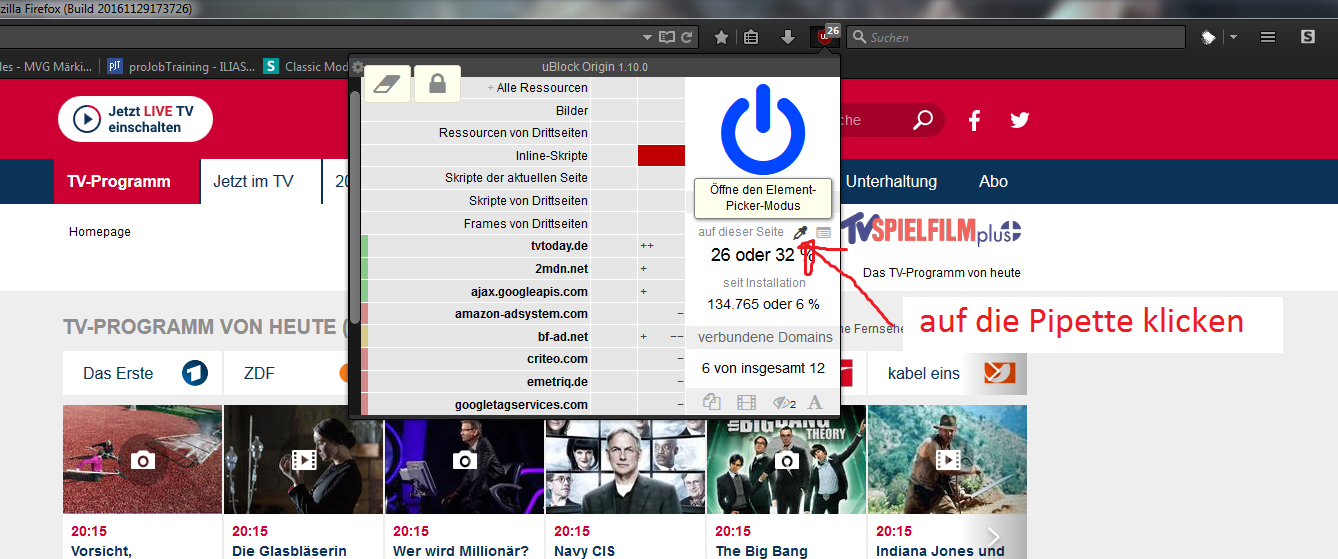Open the Twitter bird icon in site header
The height and width of the screenshot is (559, 1338).
point(1020,120)
